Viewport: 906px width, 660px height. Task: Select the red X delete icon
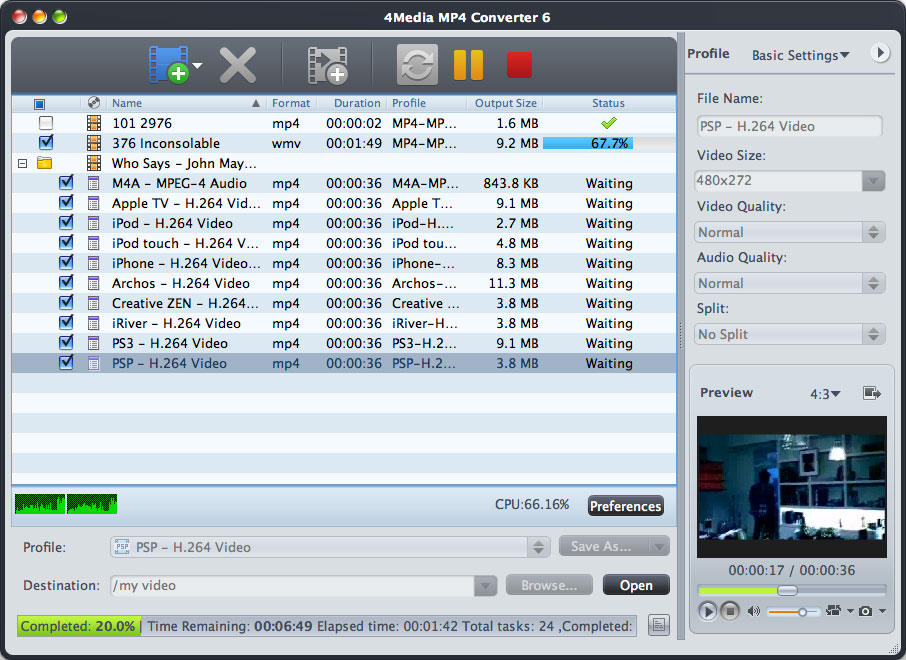point(237,64)
